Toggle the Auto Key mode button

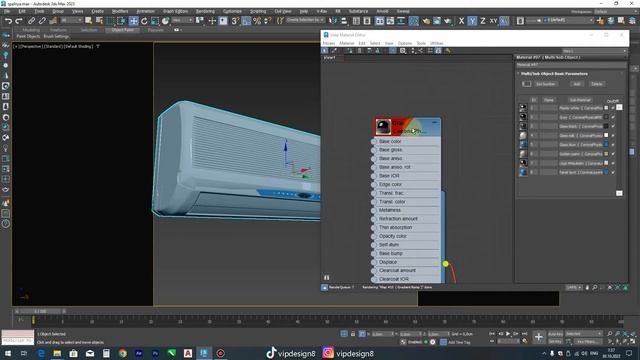click(556, 334)
